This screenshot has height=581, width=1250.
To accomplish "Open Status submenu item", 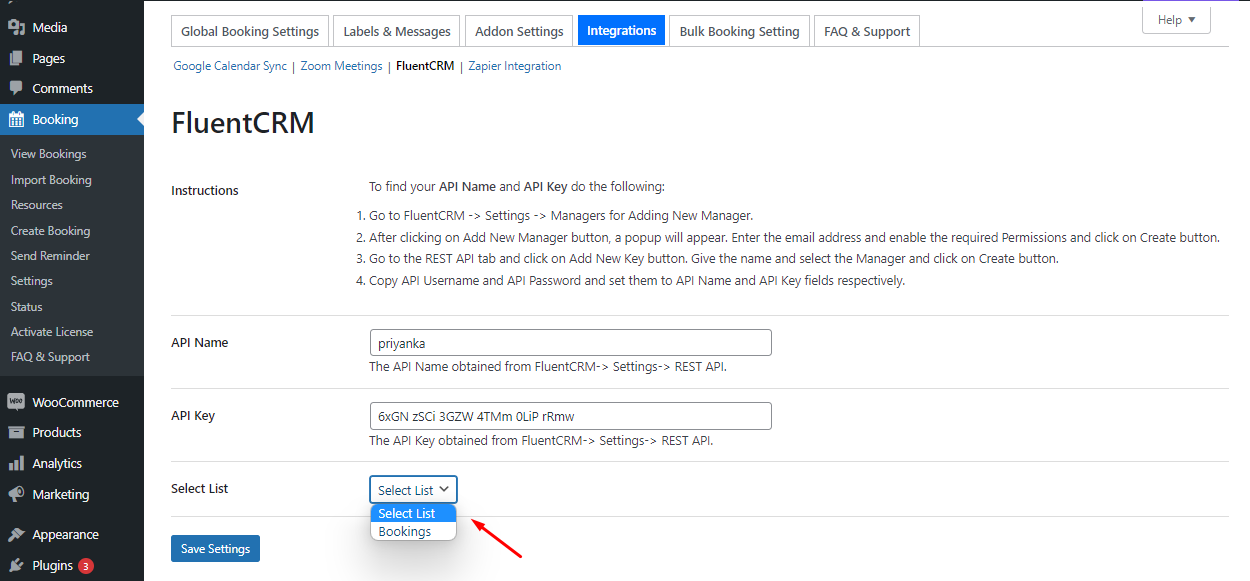I will [x=26, y=307].
